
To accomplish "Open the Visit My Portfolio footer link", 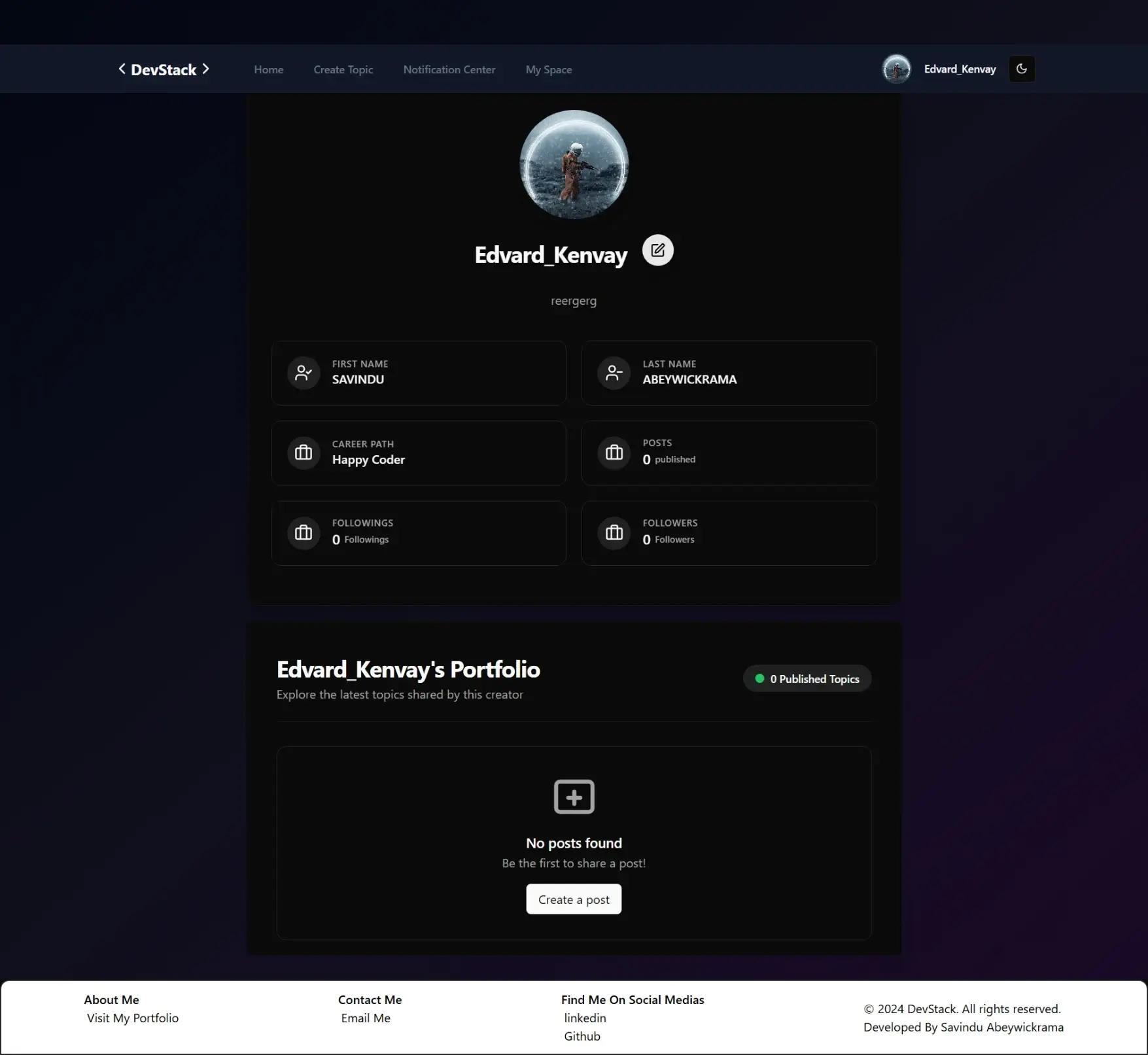I will click(x=133, y=1018).
